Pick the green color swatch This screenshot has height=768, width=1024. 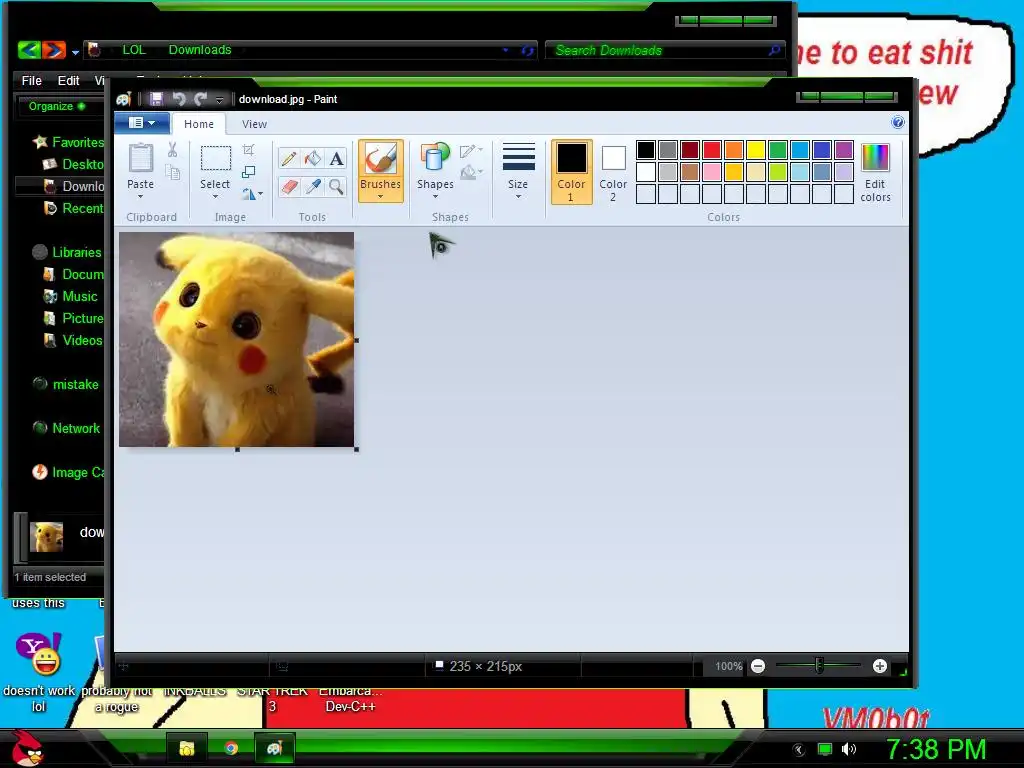coord(778,150)
